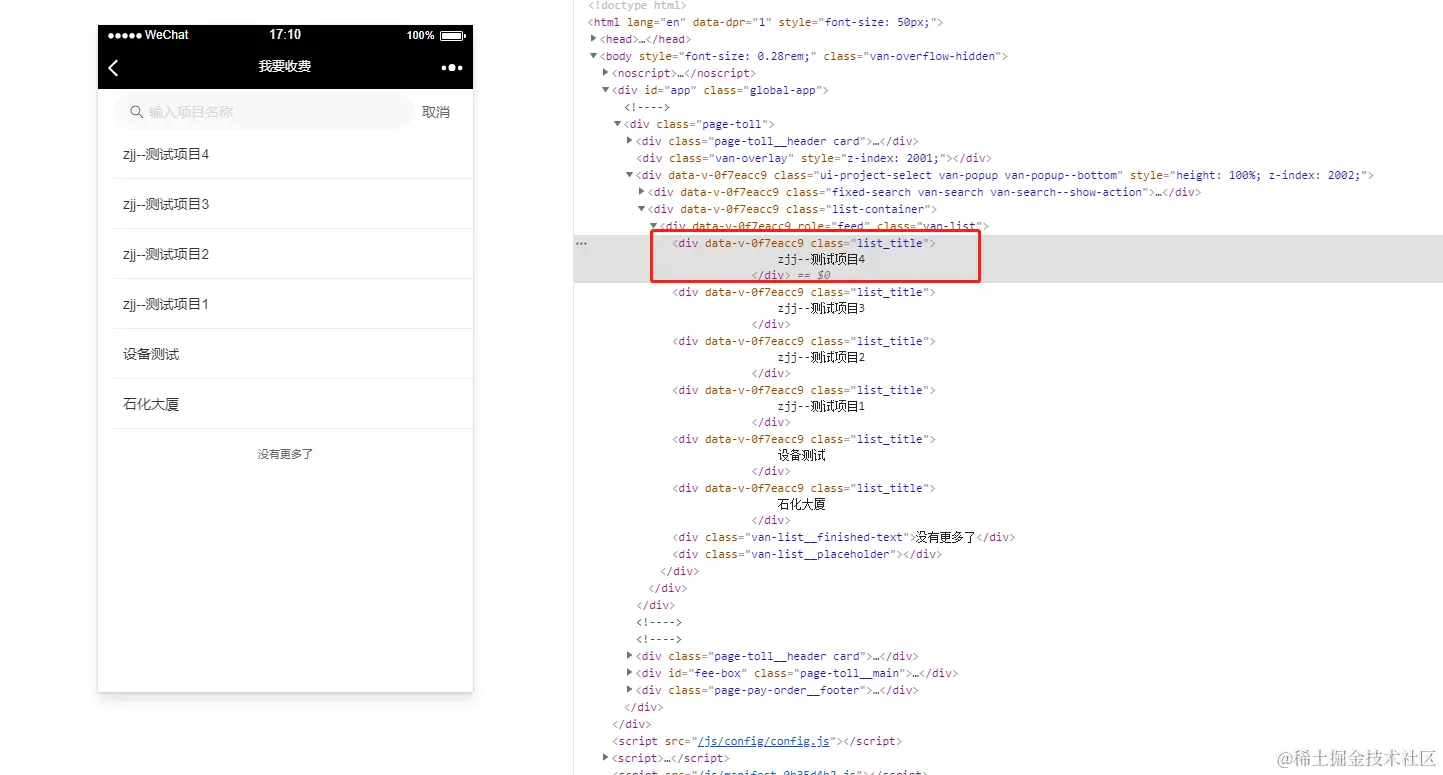Choose 设备测试 in the phone list
Viewport: 1443px width, 775px height.
tap(292, 354)
